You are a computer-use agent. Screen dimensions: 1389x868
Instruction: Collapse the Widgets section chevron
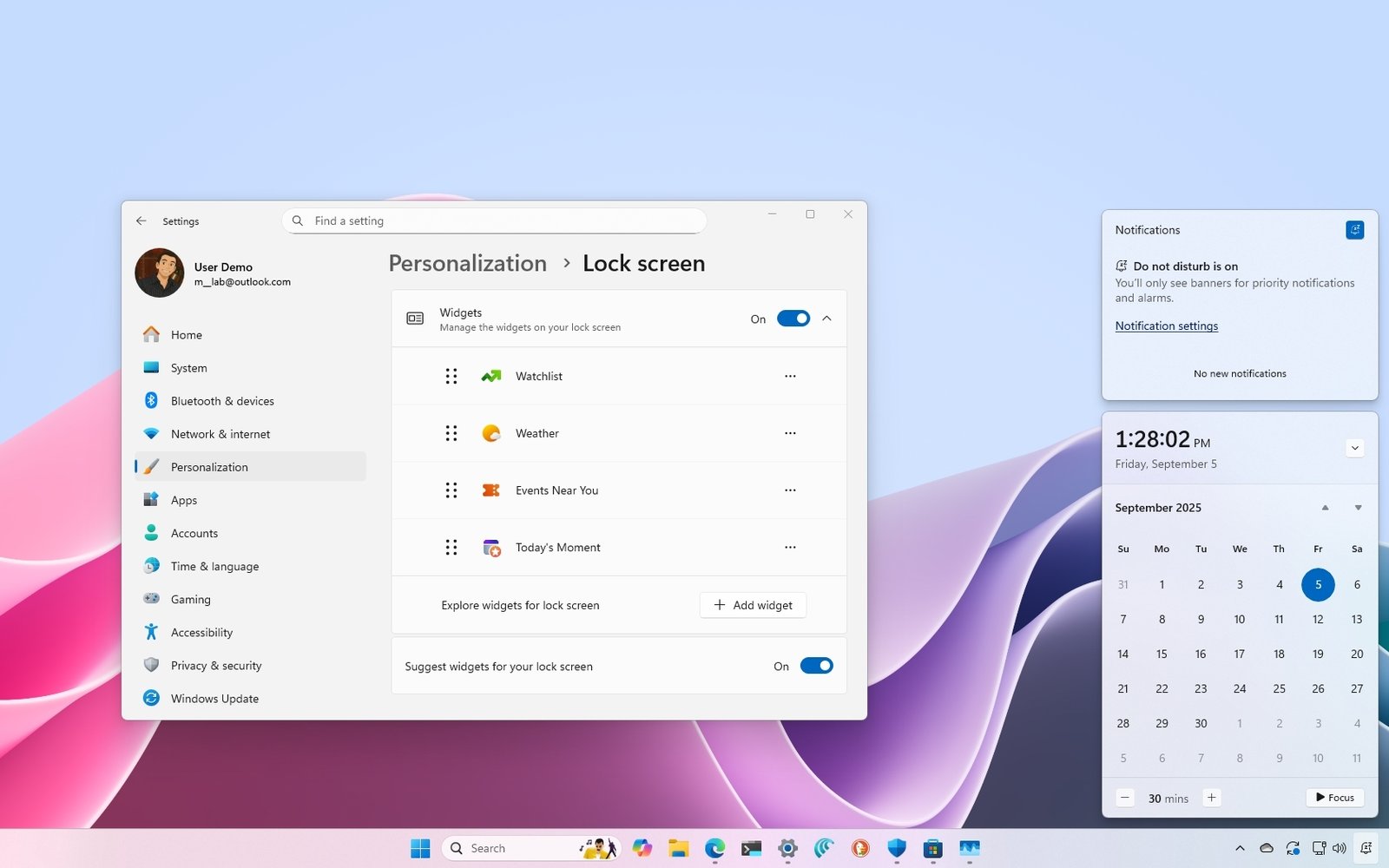click(826, 319)
